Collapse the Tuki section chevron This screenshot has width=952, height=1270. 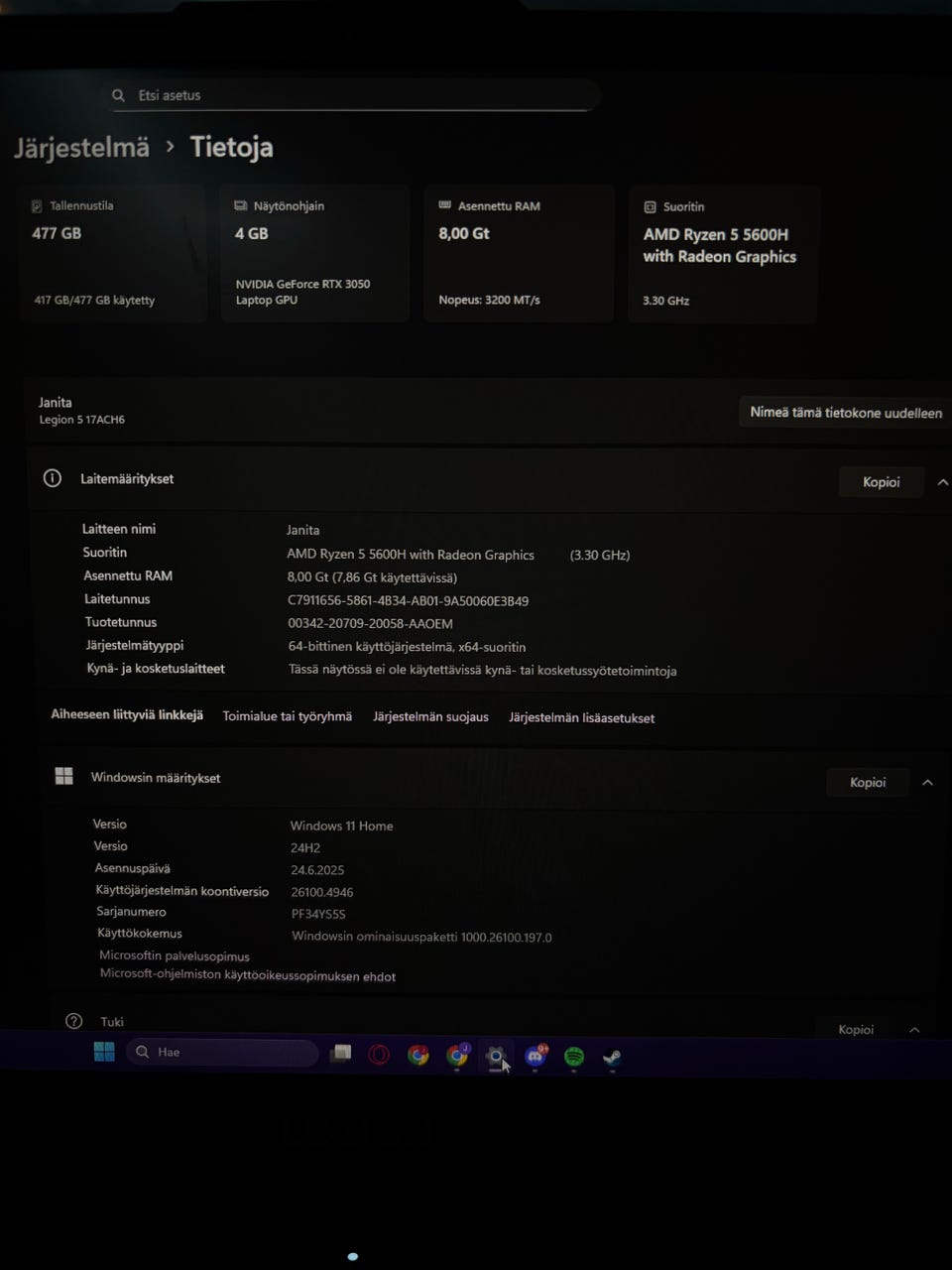pos(914,1030)
